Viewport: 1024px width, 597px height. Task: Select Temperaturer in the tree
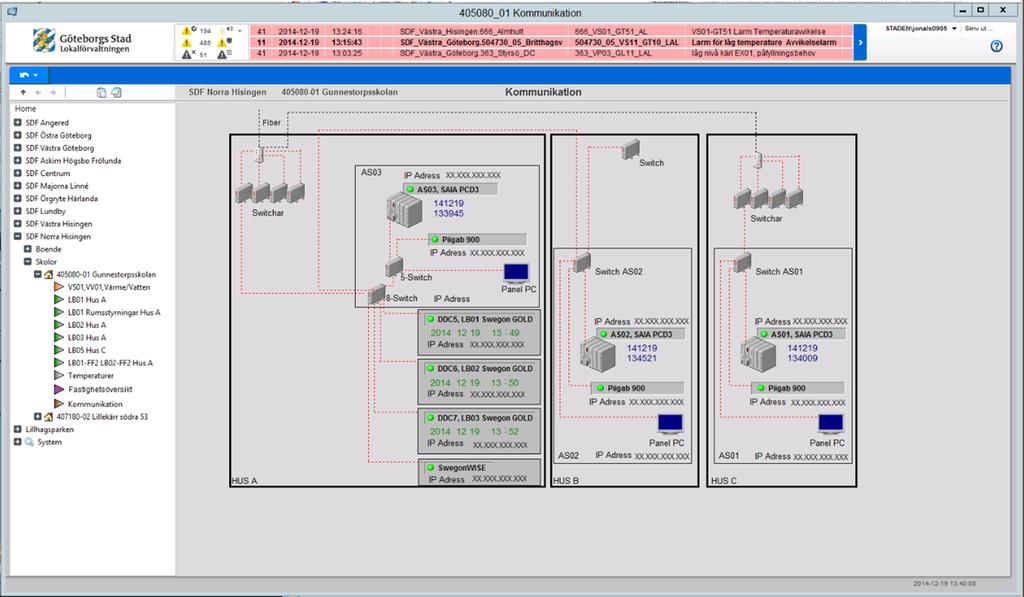(91, 376)
